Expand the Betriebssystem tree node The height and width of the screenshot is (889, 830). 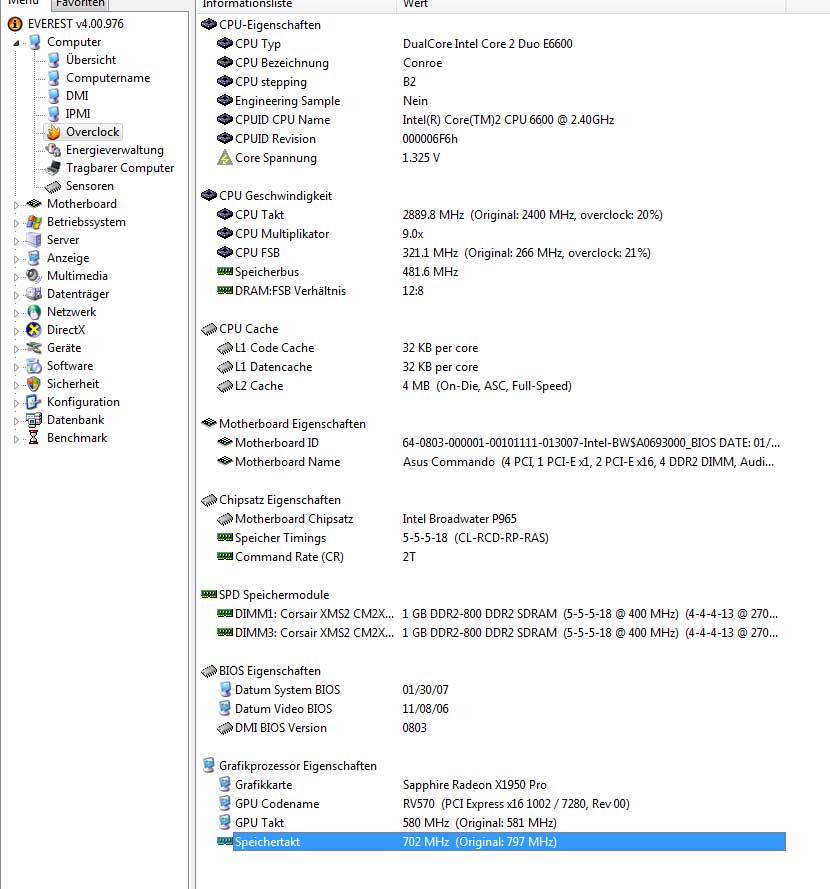tap(16, 223)
